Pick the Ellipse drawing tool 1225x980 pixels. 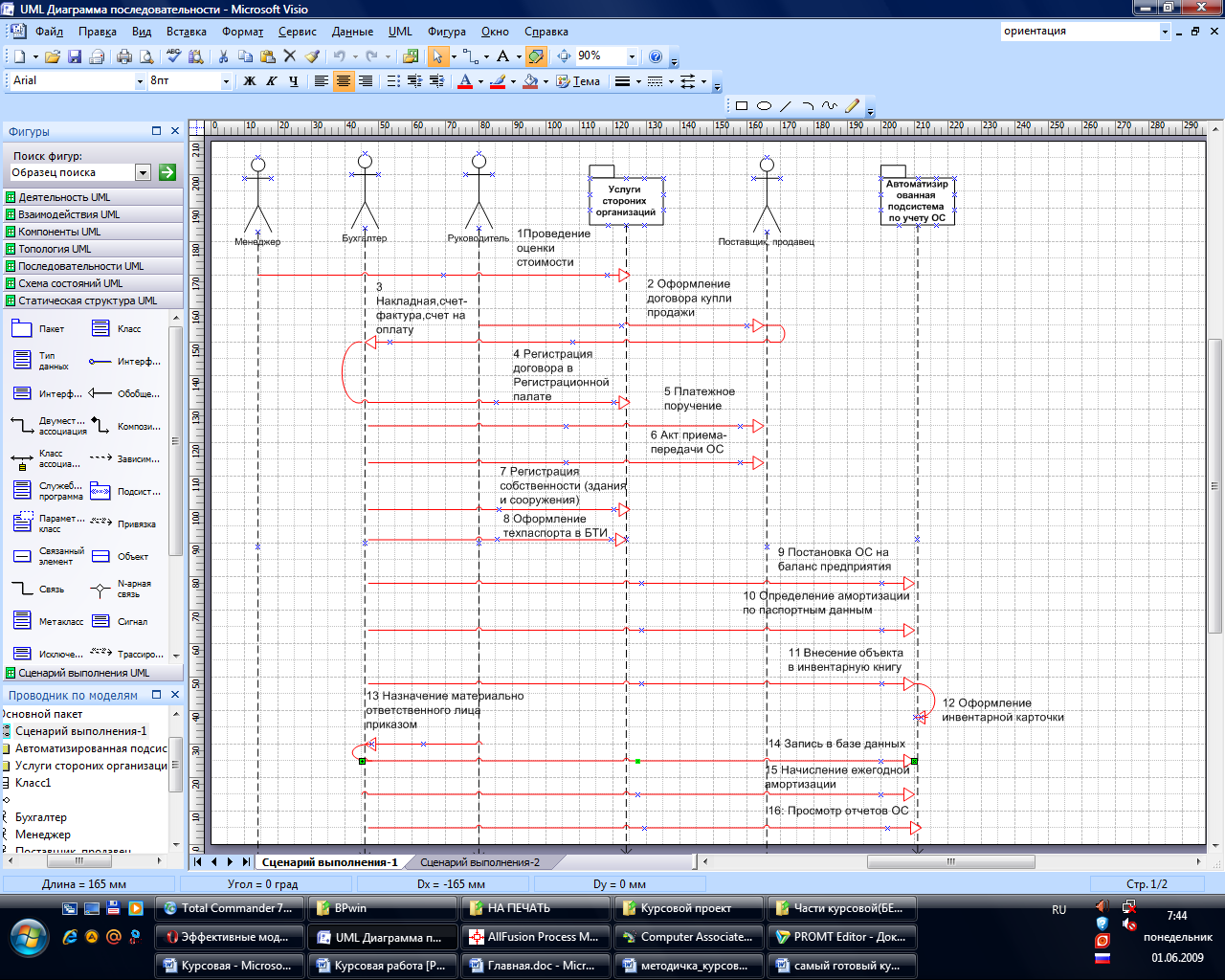[x=764, y=106]
